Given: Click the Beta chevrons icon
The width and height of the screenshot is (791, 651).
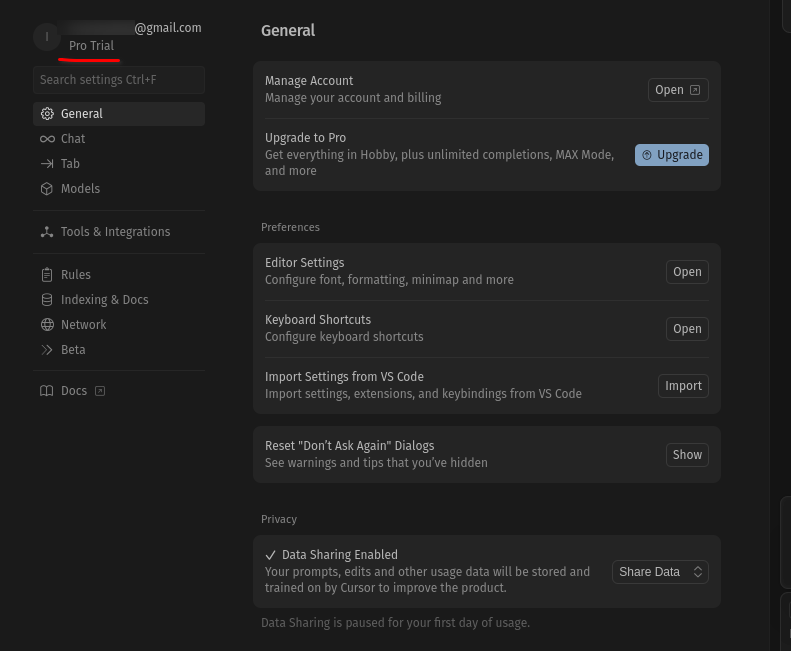Looking at the screenshot, I should [47, 350].
